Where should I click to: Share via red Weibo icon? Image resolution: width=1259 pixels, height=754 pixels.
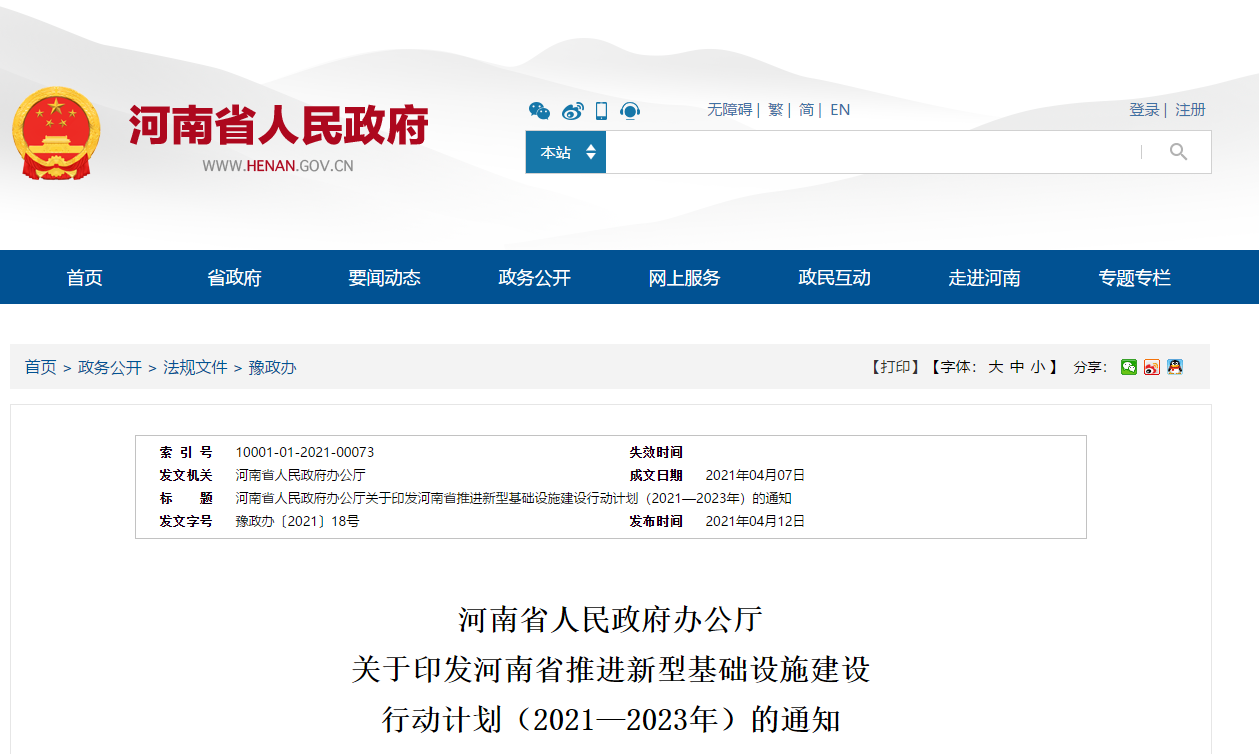click(1152, 367)
